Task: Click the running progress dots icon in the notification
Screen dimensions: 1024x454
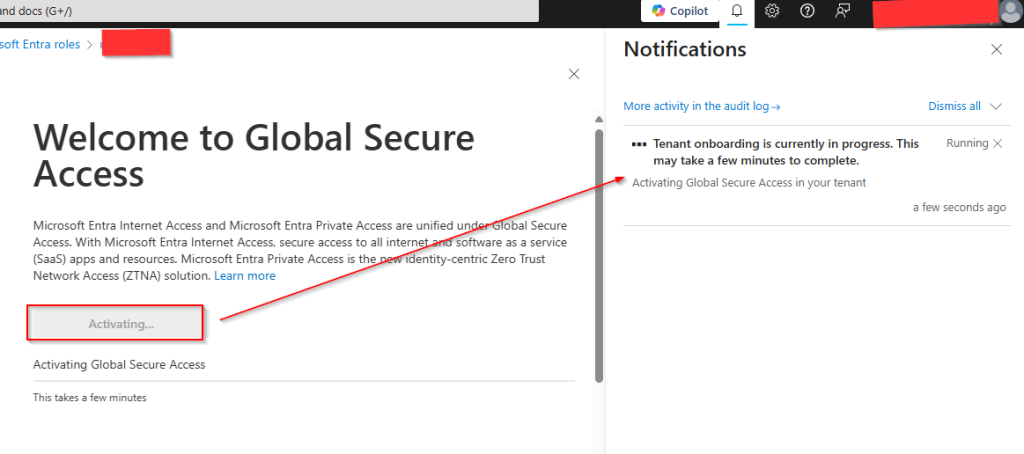Action: (639, 144)
